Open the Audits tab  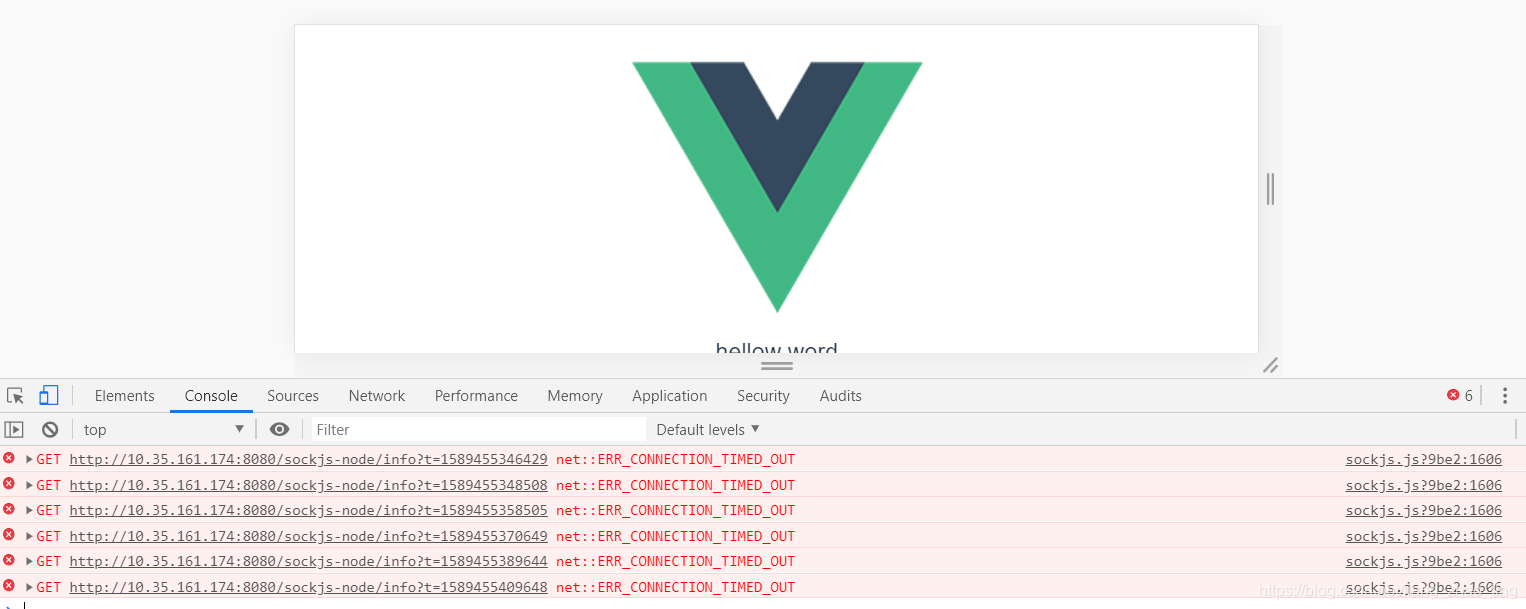pos(841,396)
